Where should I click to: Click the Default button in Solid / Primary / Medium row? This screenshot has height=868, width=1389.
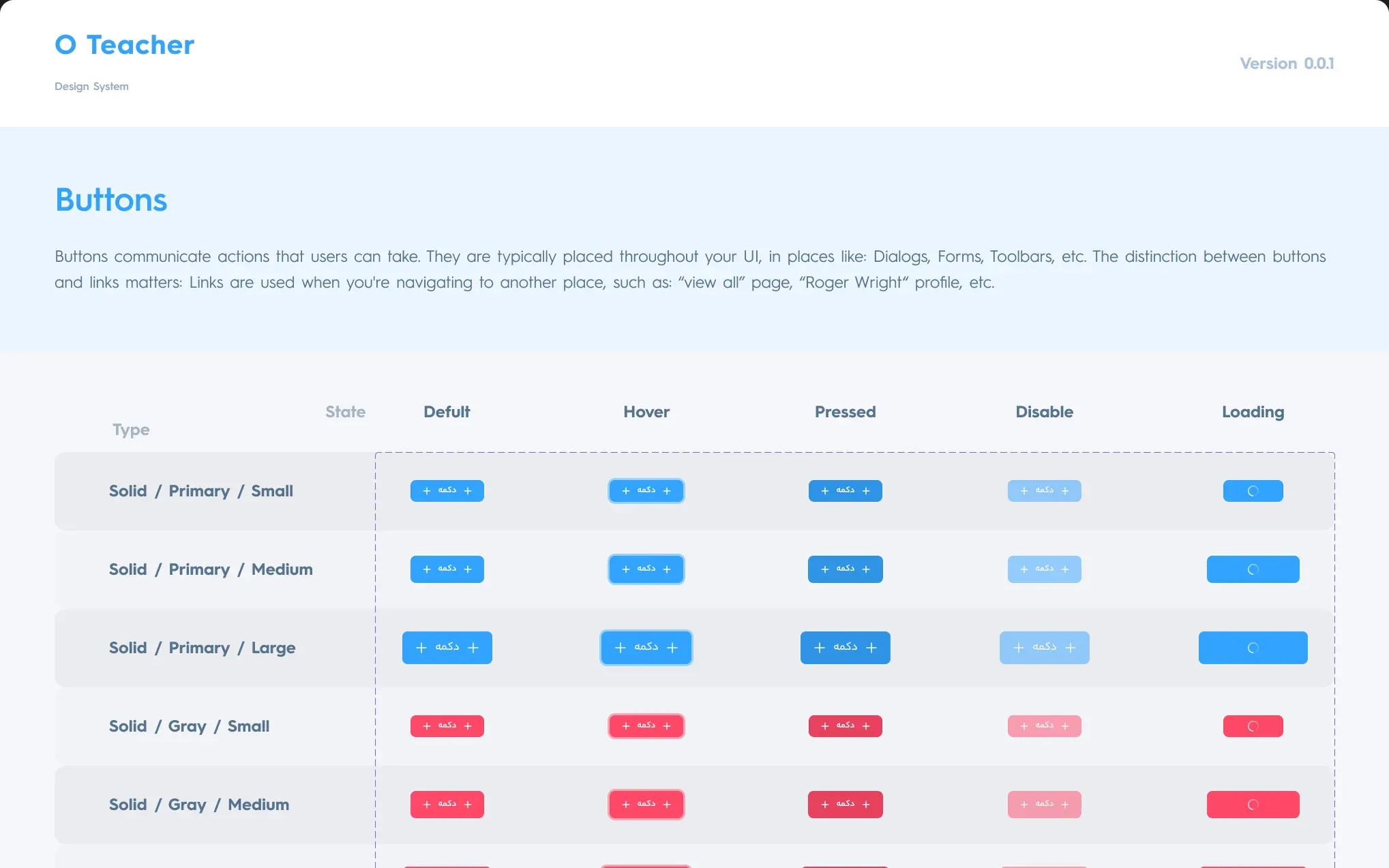coord(447,569)
